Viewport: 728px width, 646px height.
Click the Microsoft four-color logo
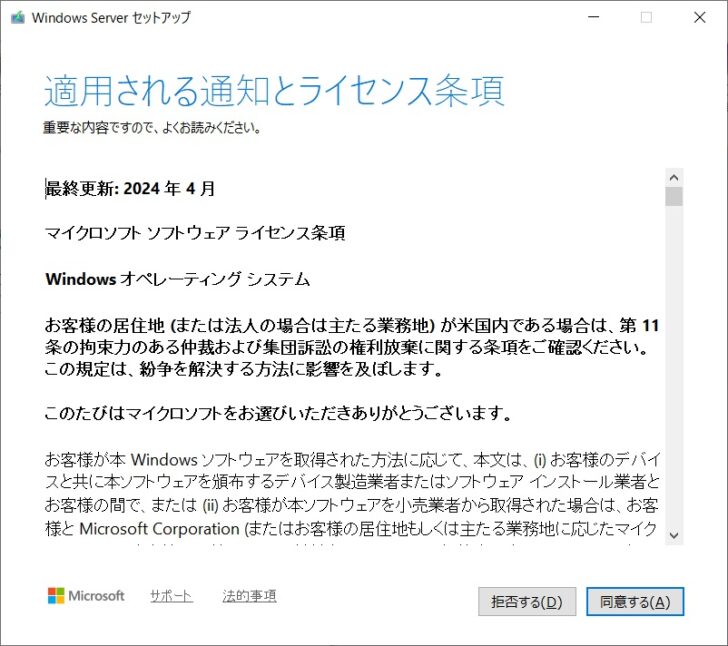tap(56, 595)
